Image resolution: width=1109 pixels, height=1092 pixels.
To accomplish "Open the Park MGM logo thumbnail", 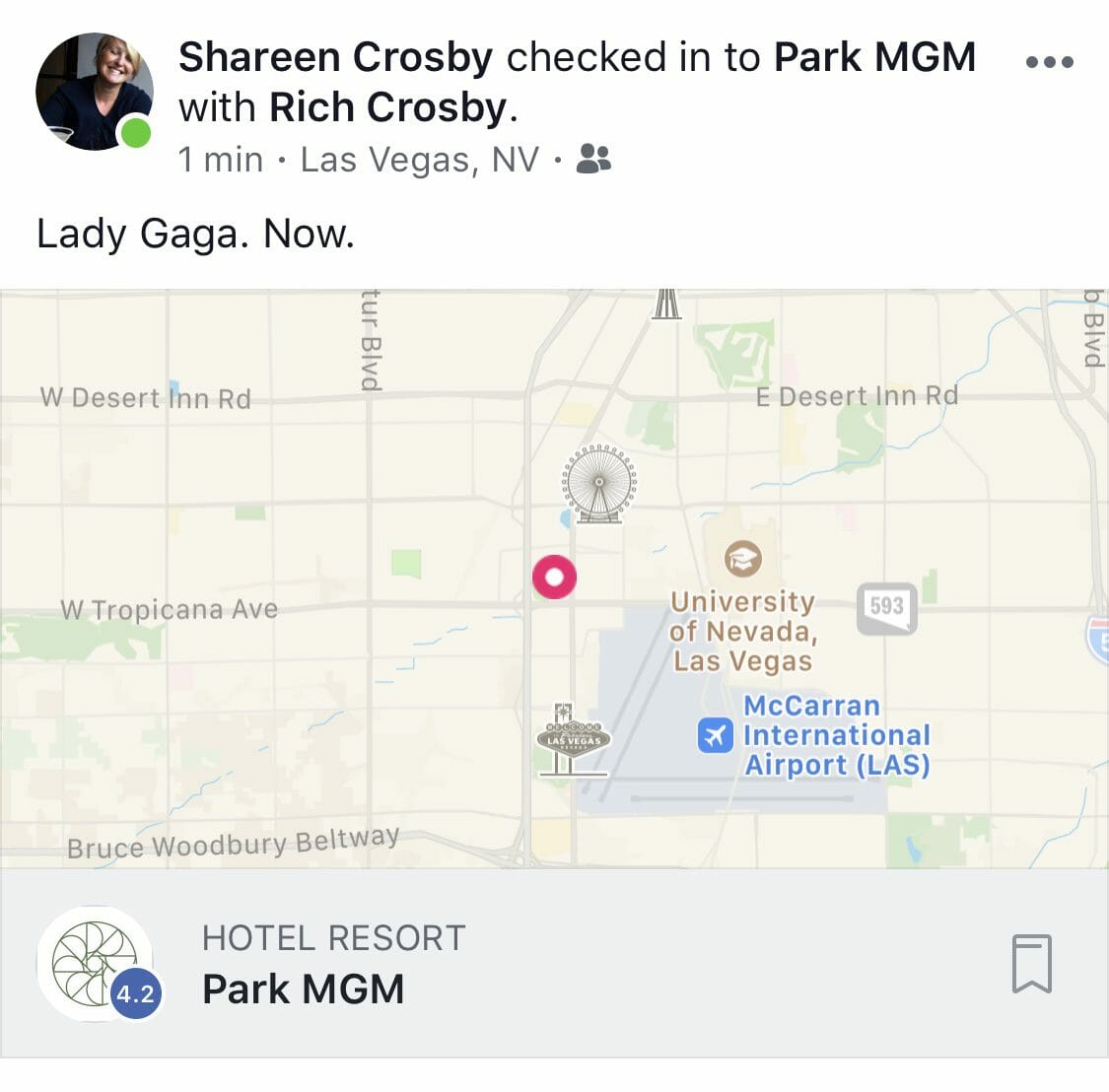I will tap(95, 963).
